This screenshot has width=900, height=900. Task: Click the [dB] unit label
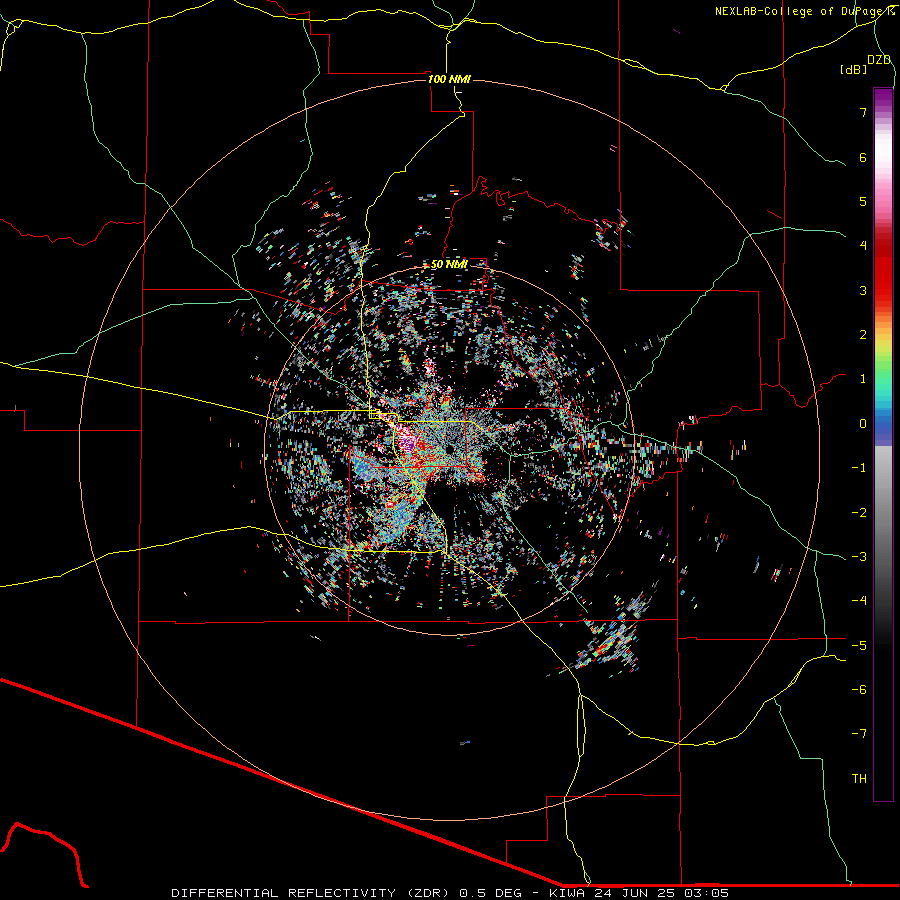[854, 69]
